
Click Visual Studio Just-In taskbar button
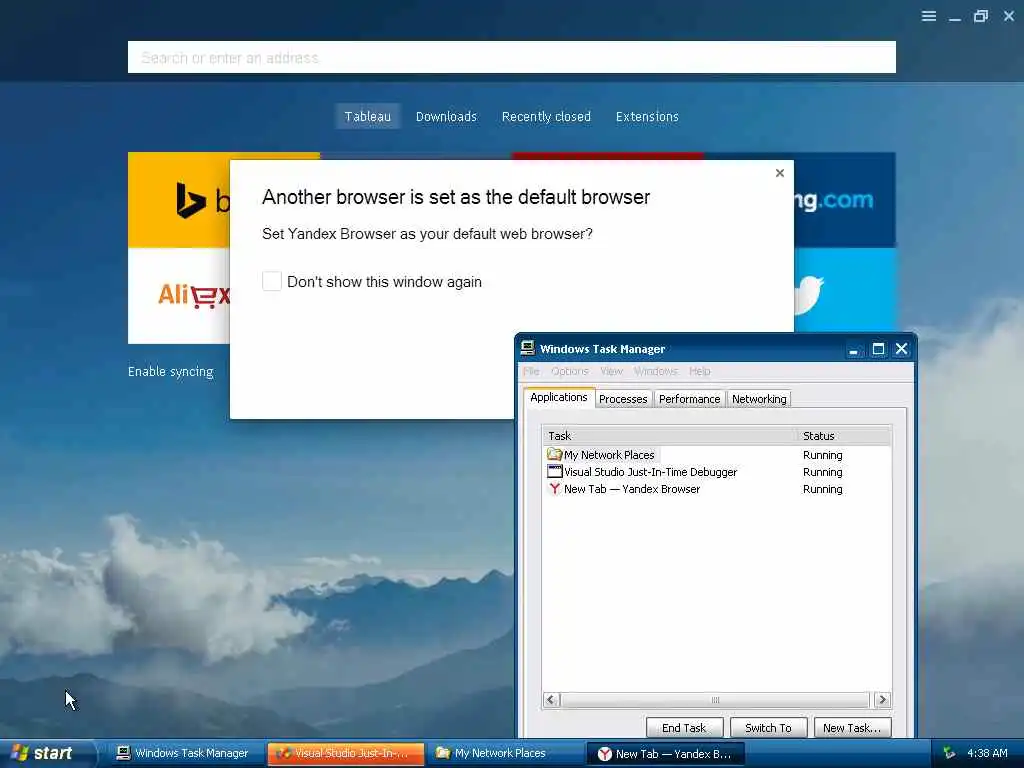coord(345,753)
